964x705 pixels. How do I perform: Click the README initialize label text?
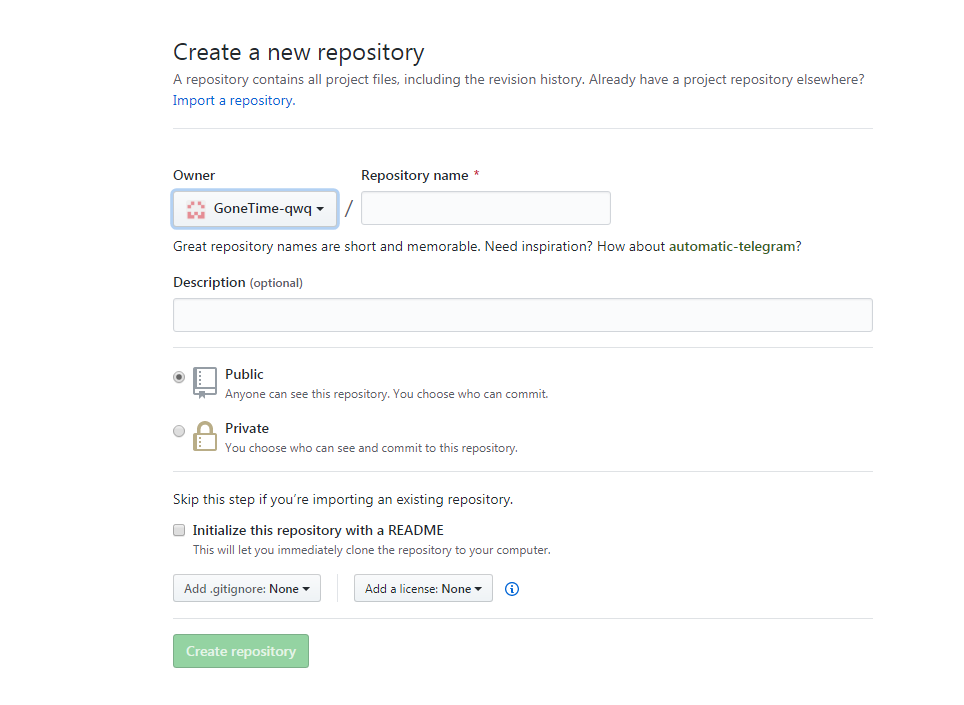click(x=318, y=530)
